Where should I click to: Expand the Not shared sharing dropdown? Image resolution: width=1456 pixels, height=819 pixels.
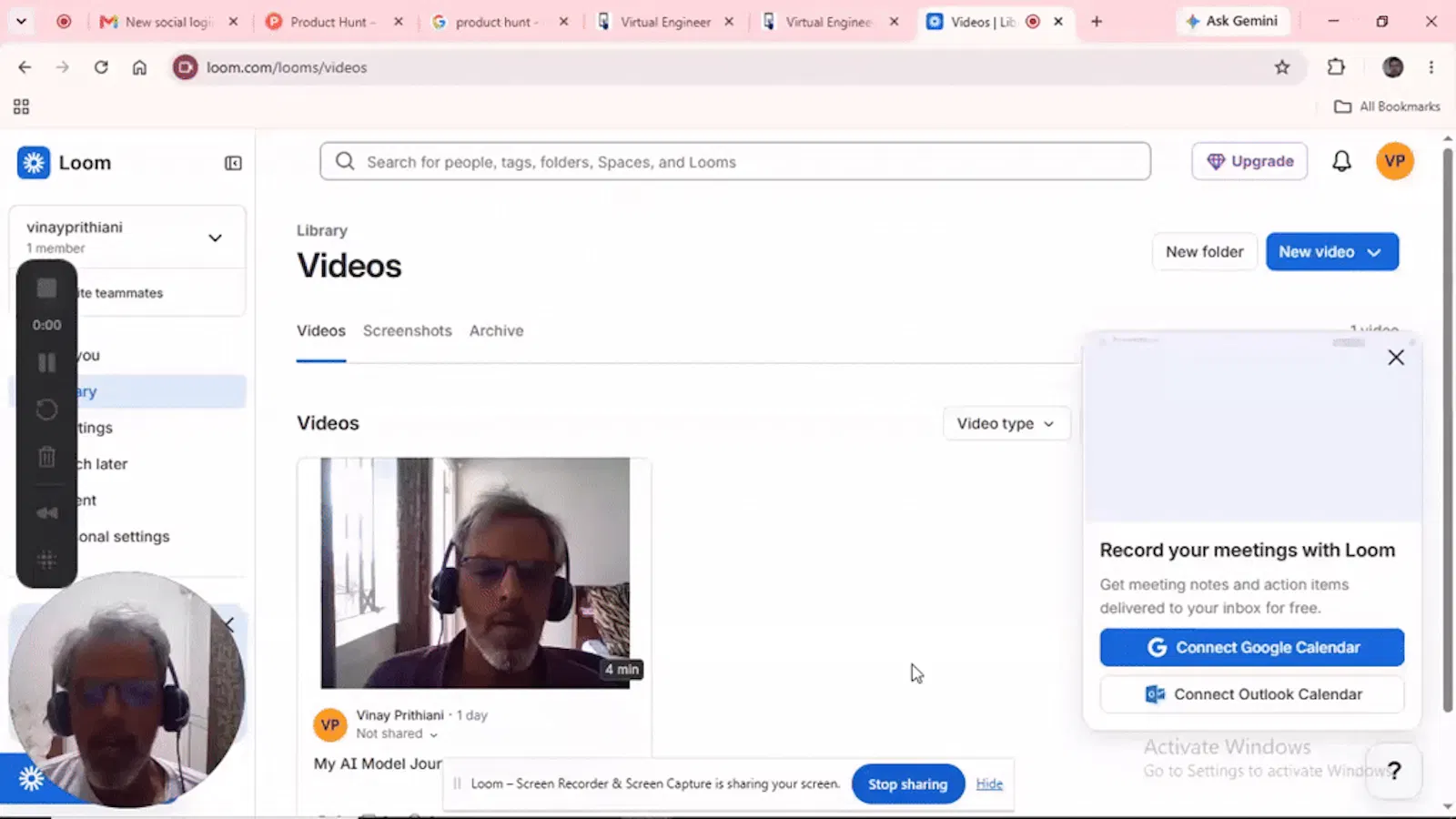coord(397,733)
